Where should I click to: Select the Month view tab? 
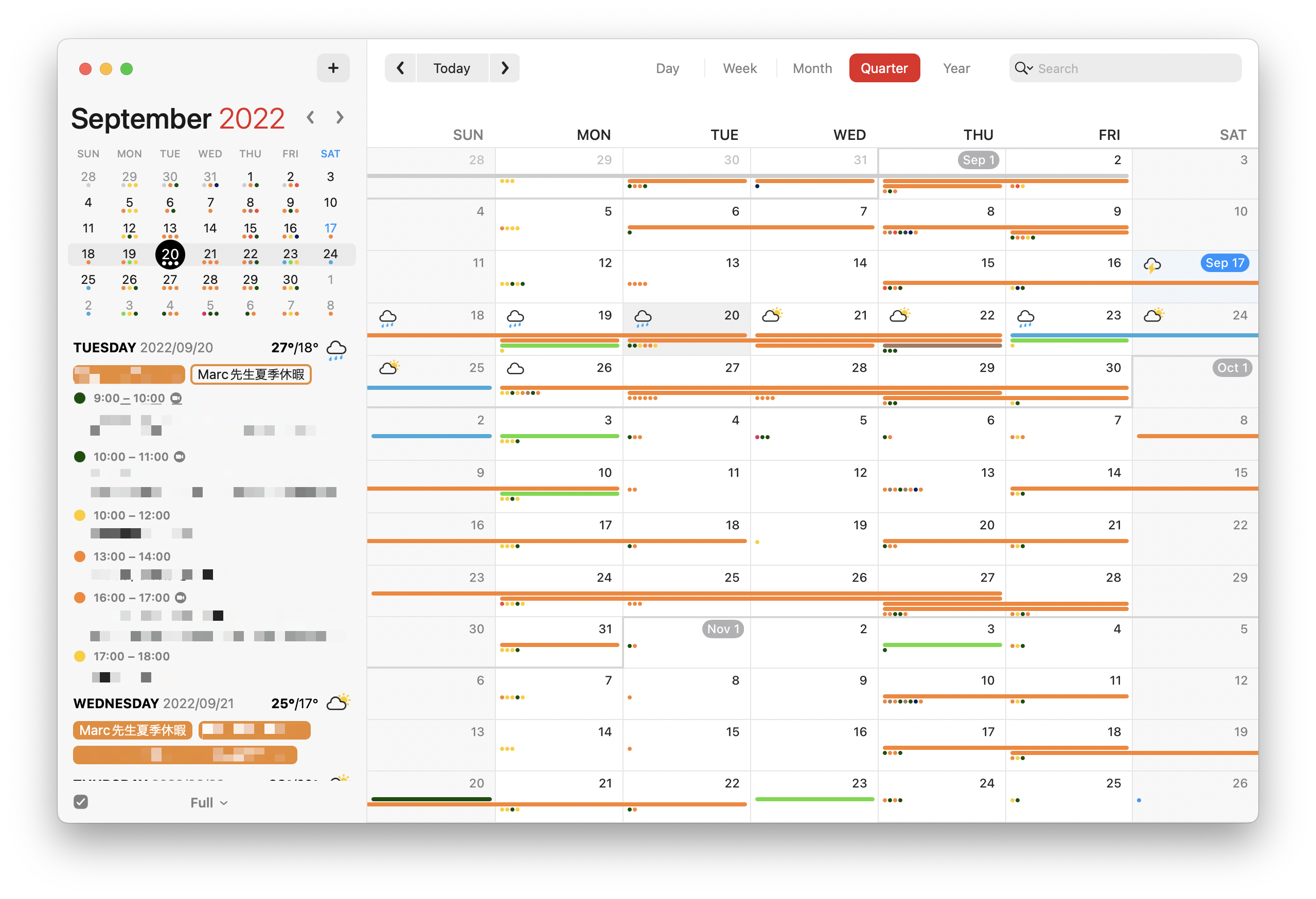[812, 68]
